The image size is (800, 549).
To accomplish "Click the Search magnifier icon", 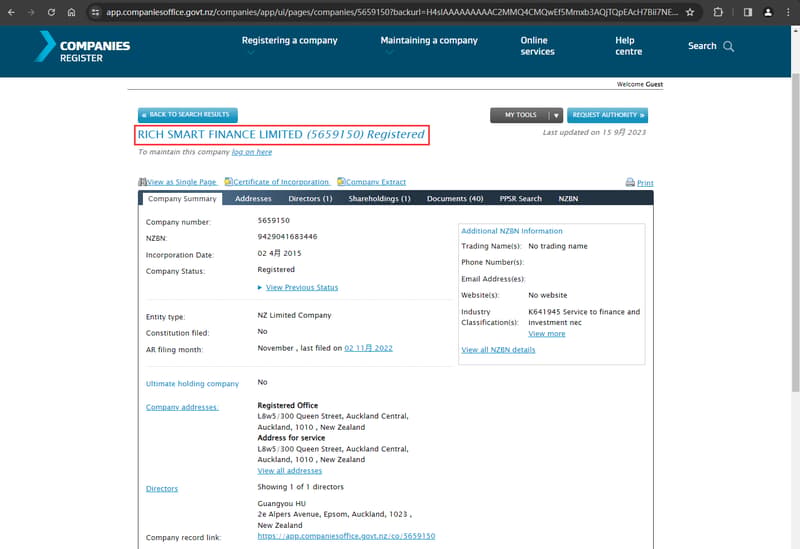I will 729,46.
